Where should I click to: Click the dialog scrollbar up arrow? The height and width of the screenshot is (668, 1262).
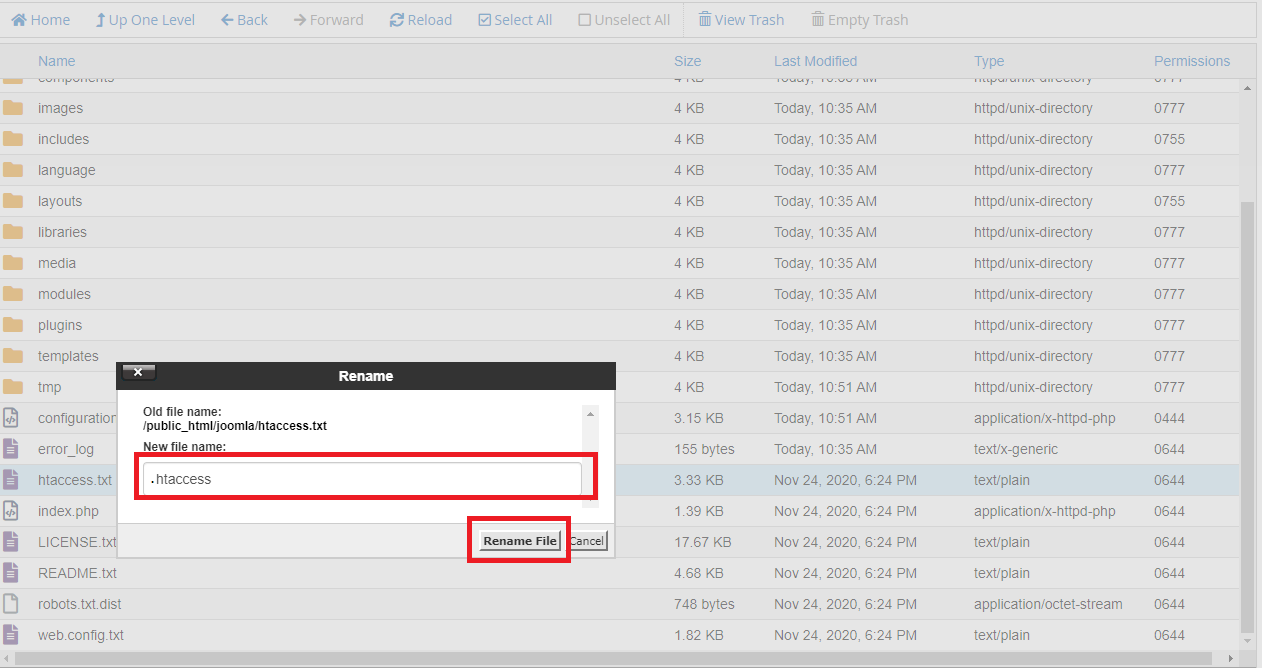tap(589, 412)
